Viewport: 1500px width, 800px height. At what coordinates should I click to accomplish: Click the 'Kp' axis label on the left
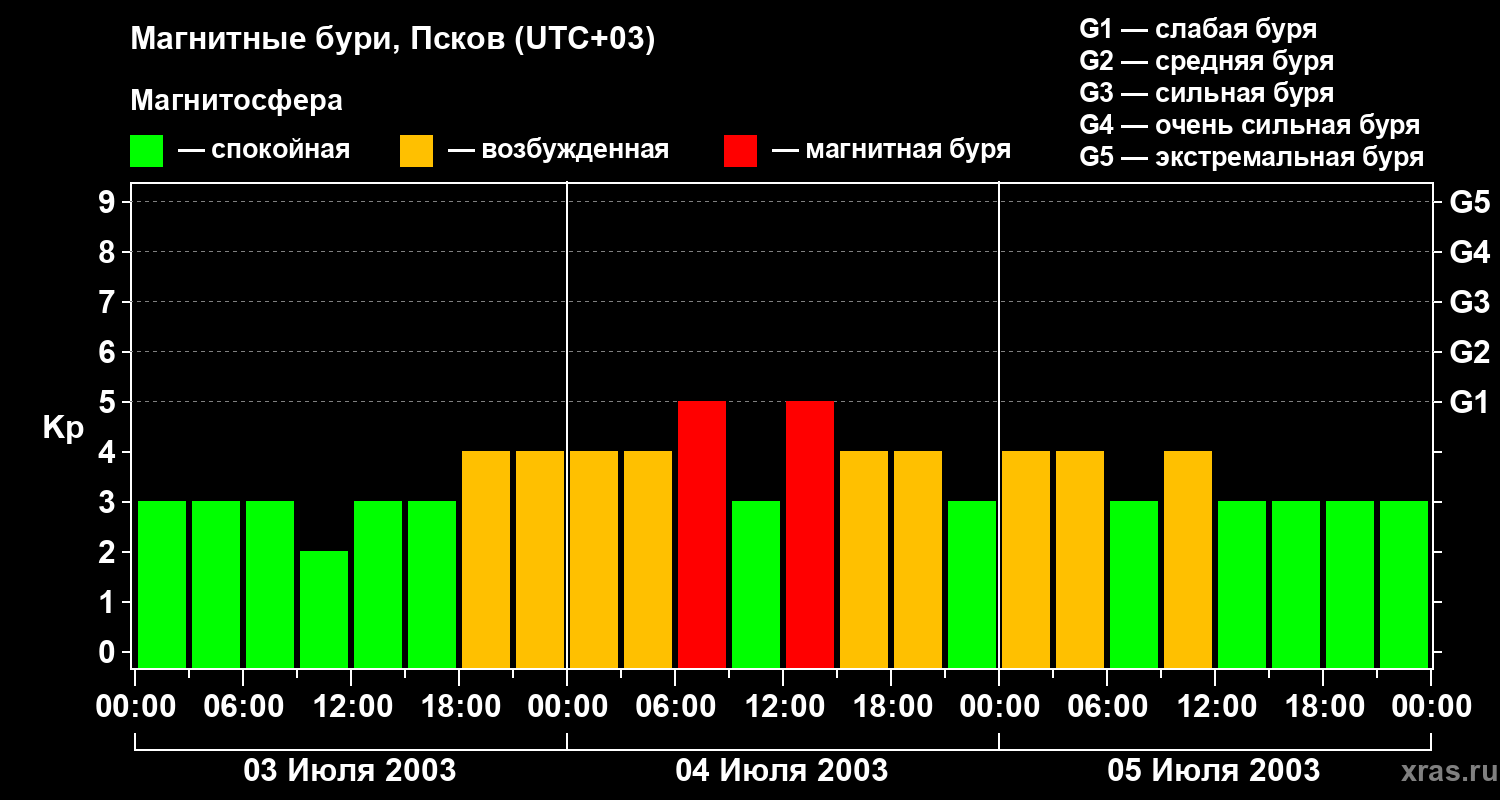(63, 428)
